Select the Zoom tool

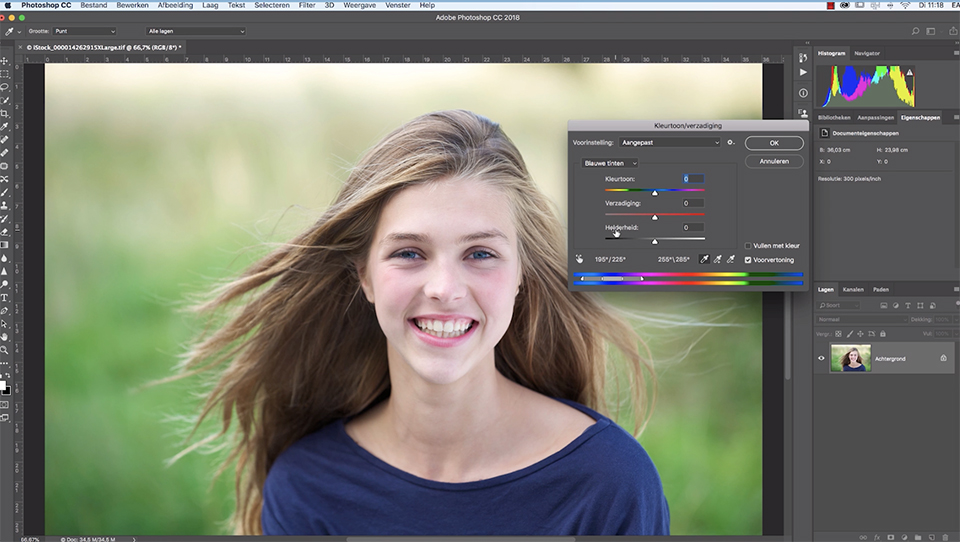point(5,350)
